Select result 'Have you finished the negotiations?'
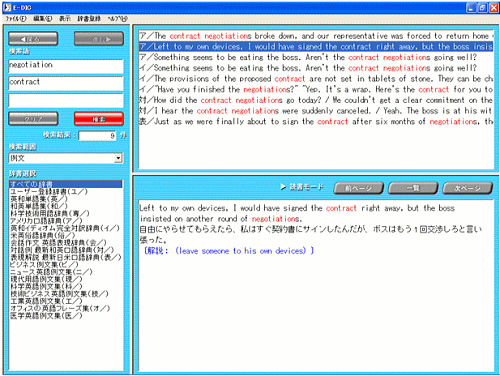This screenshot has height=376, width=500. click(x=316, y=89)
